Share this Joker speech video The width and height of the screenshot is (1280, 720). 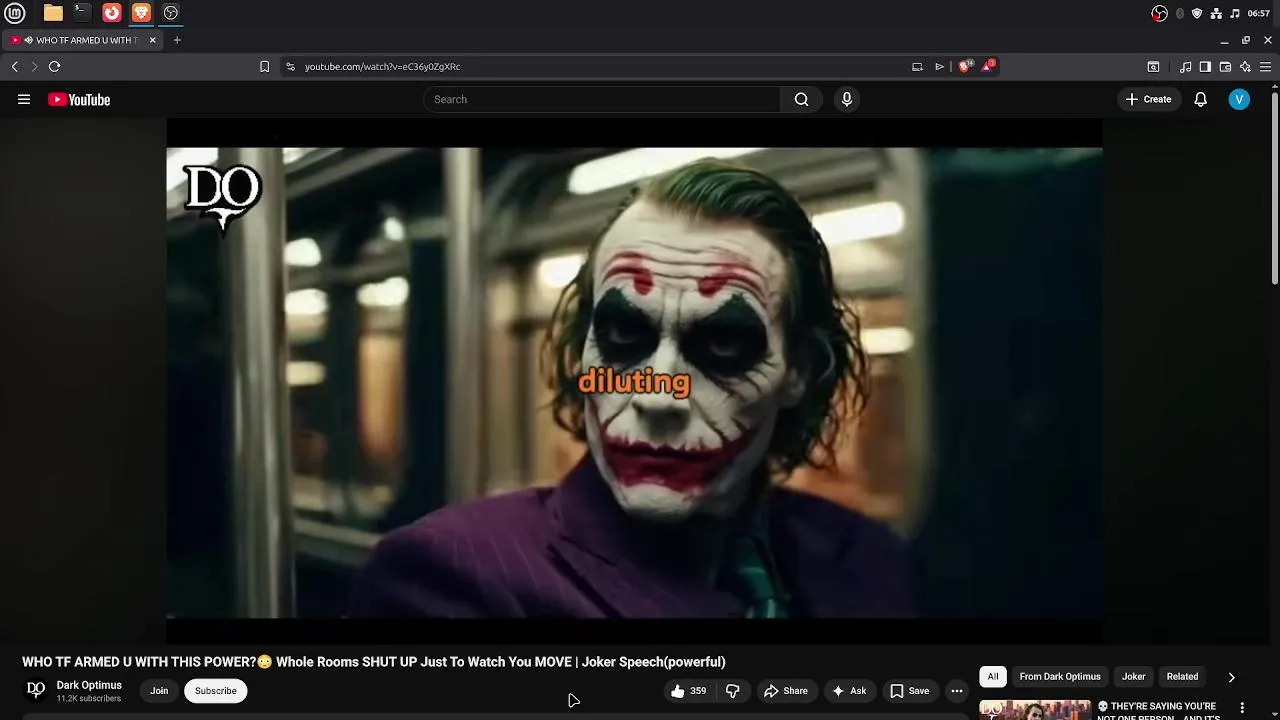(786, 691)
